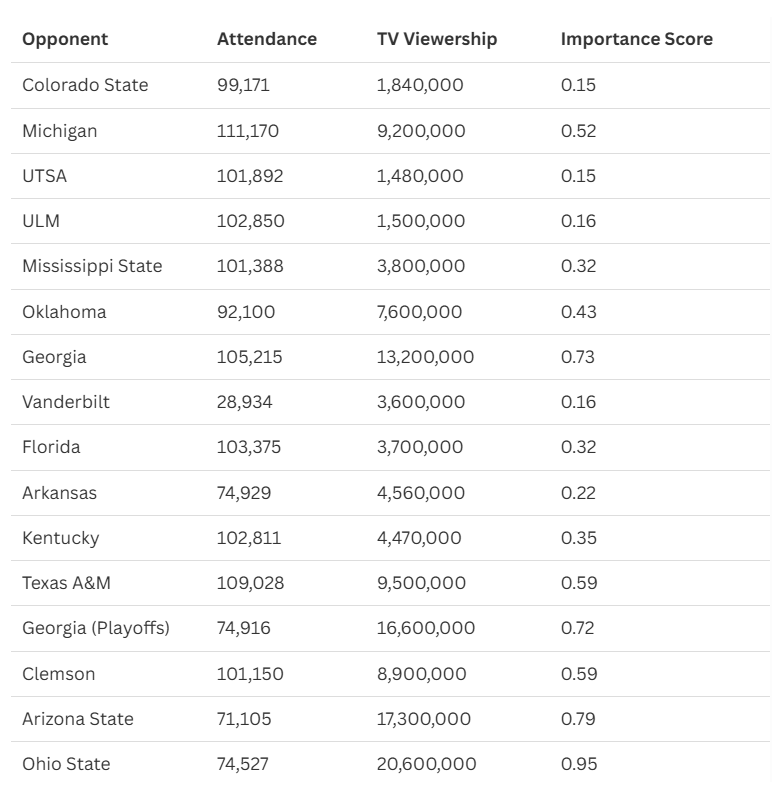
Task: Click Clemson's attendance value 101,150
Action: (x=250, y=674)
